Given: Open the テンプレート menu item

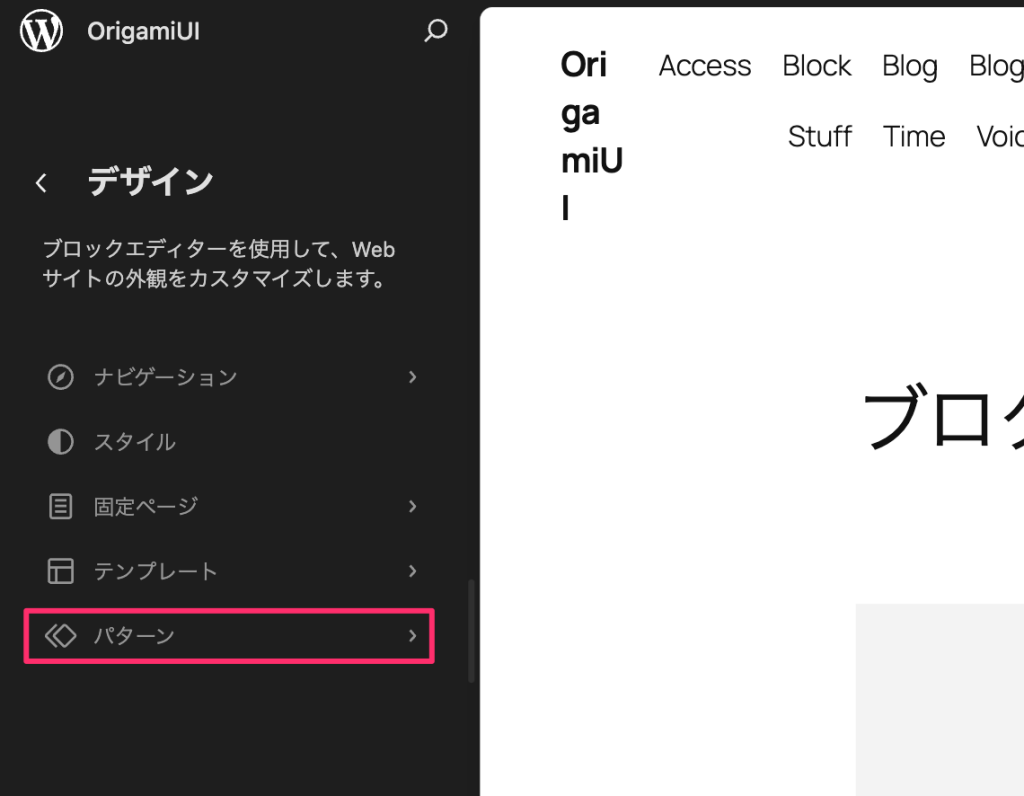Looking at the screenshot, I should click(229, 571).
